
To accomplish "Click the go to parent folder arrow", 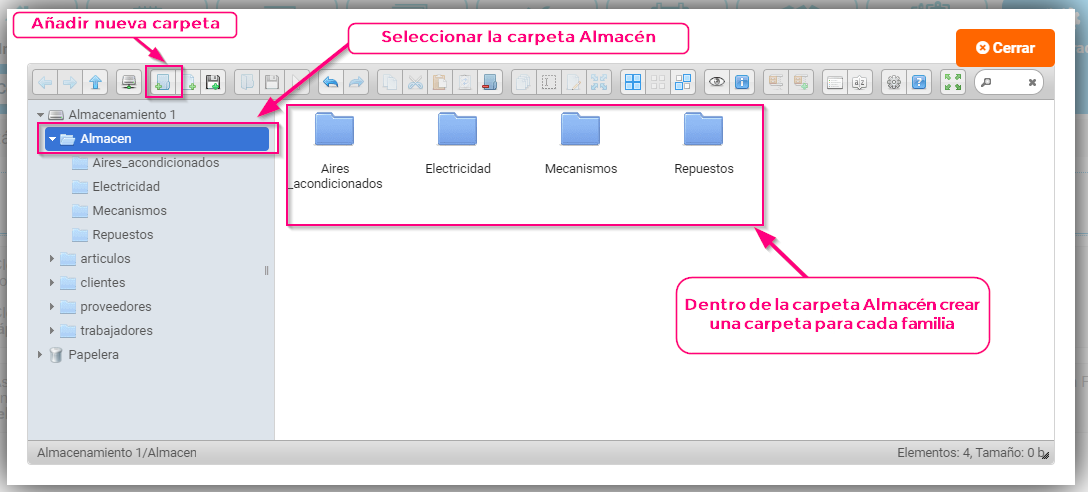I will [95, 82].
